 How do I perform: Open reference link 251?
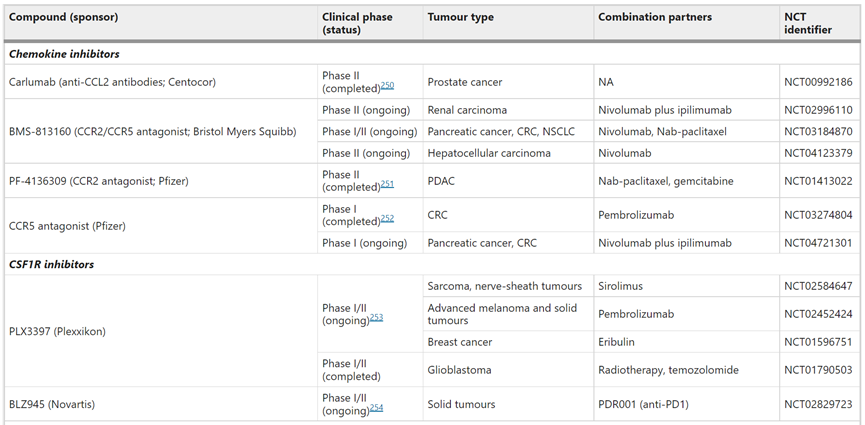point(387,185)
